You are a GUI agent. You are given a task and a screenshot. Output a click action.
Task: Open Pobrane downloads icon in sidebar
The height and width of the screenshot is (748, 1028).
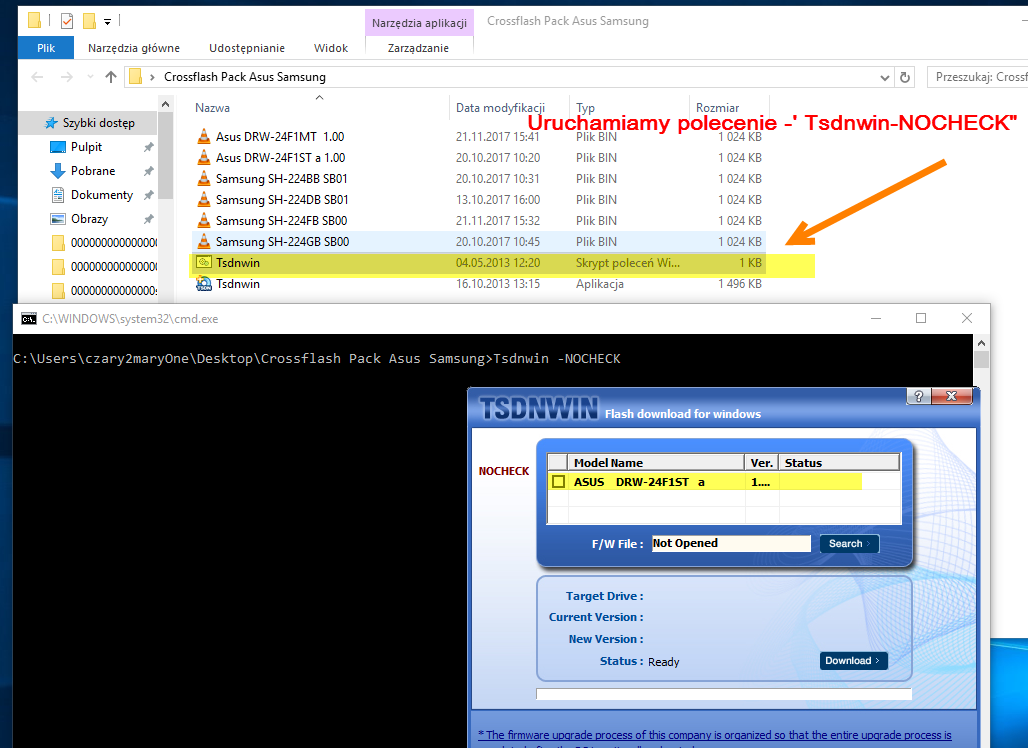point(58,170)
